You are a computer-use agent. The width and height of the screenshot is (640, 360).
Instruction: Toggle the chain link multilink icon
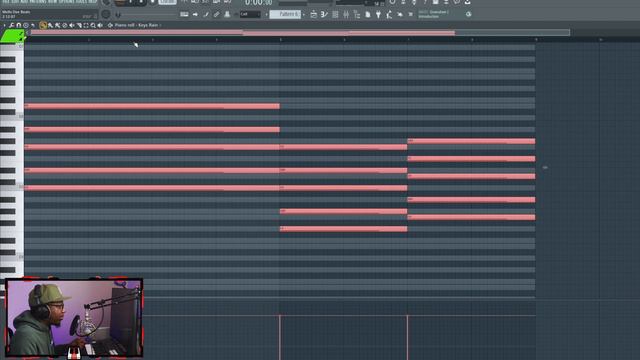216,14
